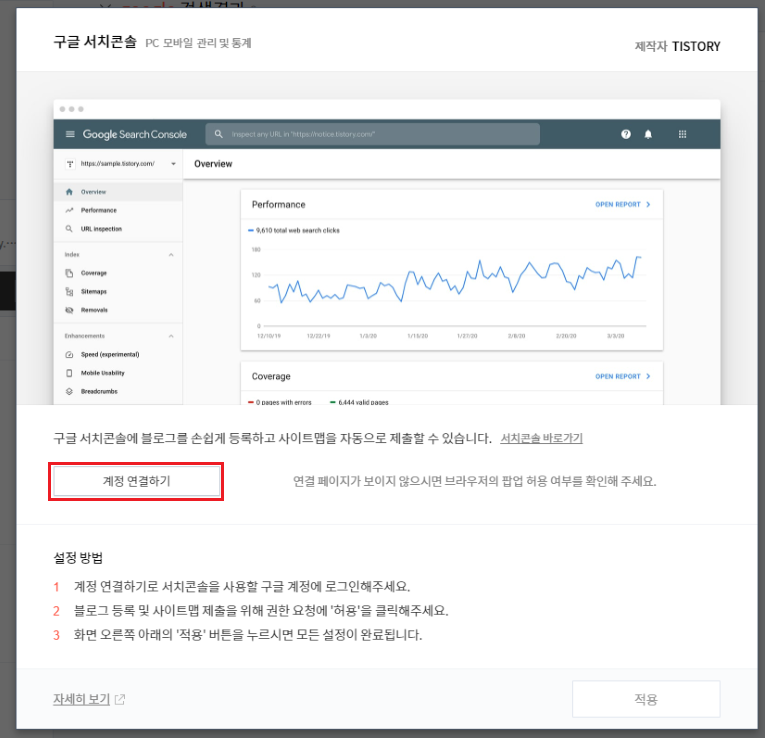Open the help question mark icon
This screenshot has width=765, height=738.
pyautogui.click(x=626, y=134)
